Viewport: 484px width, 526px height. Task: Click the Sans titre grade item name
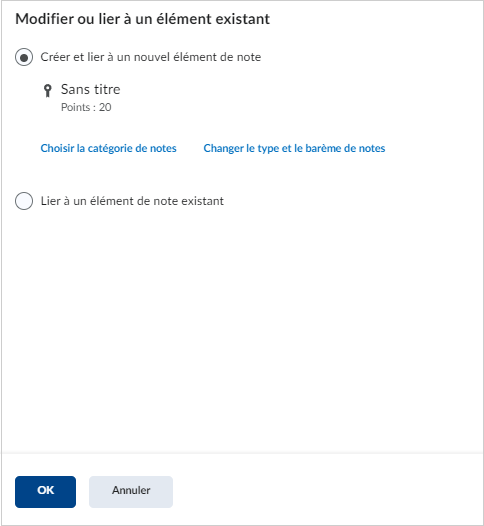[x=91, y=90]
